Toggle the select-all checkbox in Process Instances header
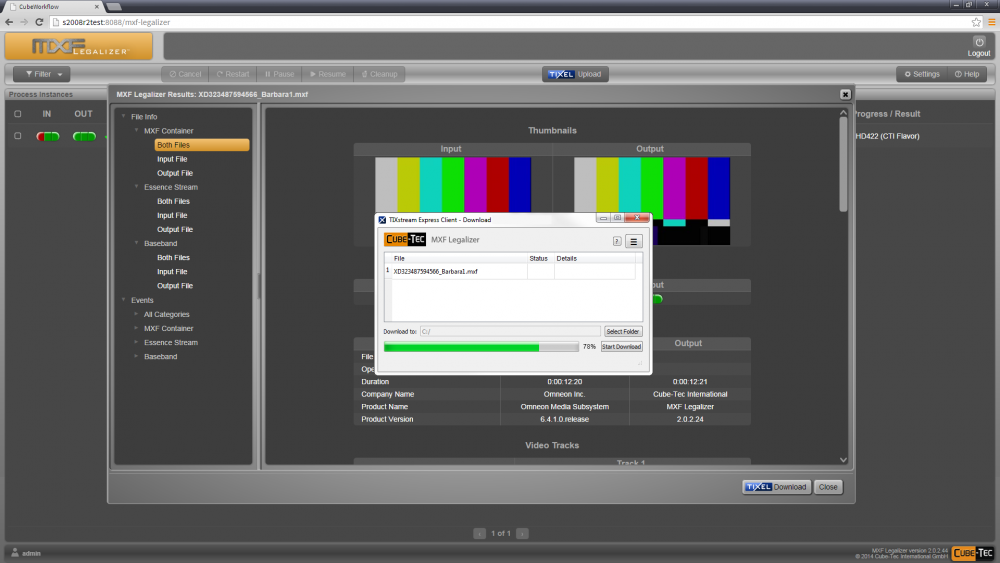Image resolution: width=1000 pixels, height=563 pixels. coord(17,114)
